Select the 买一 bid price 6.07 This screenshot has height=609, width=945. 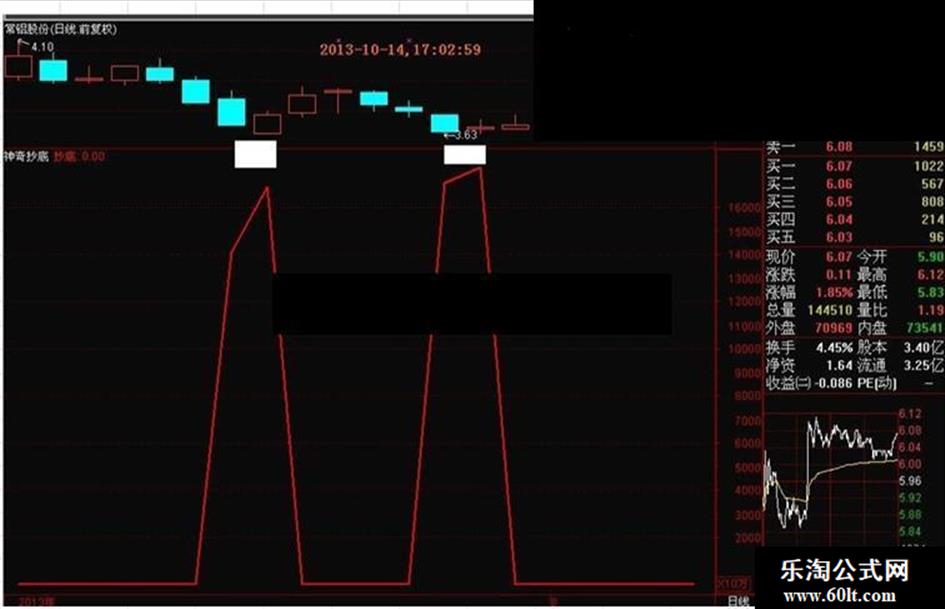(839, 166)
